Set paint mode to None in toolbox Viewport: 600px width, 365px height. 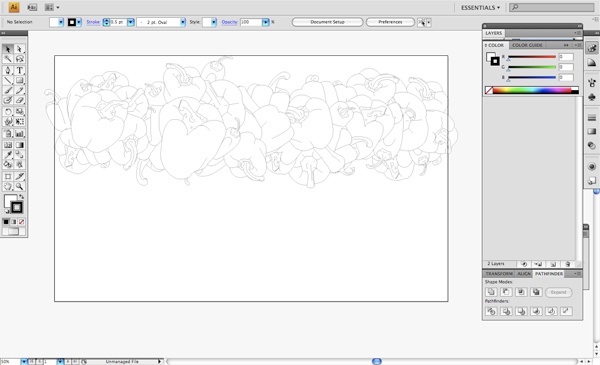[x=21, y=222]
